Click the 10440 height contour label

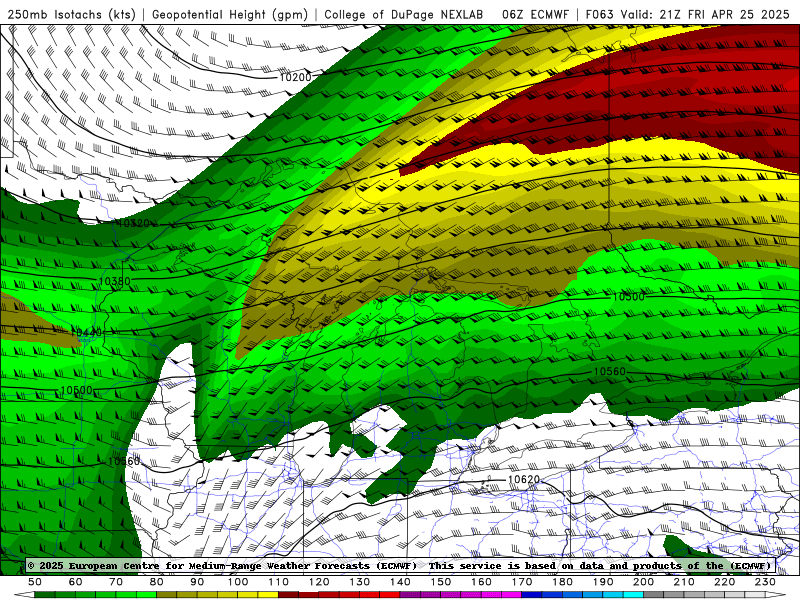[x=87, y=333]
